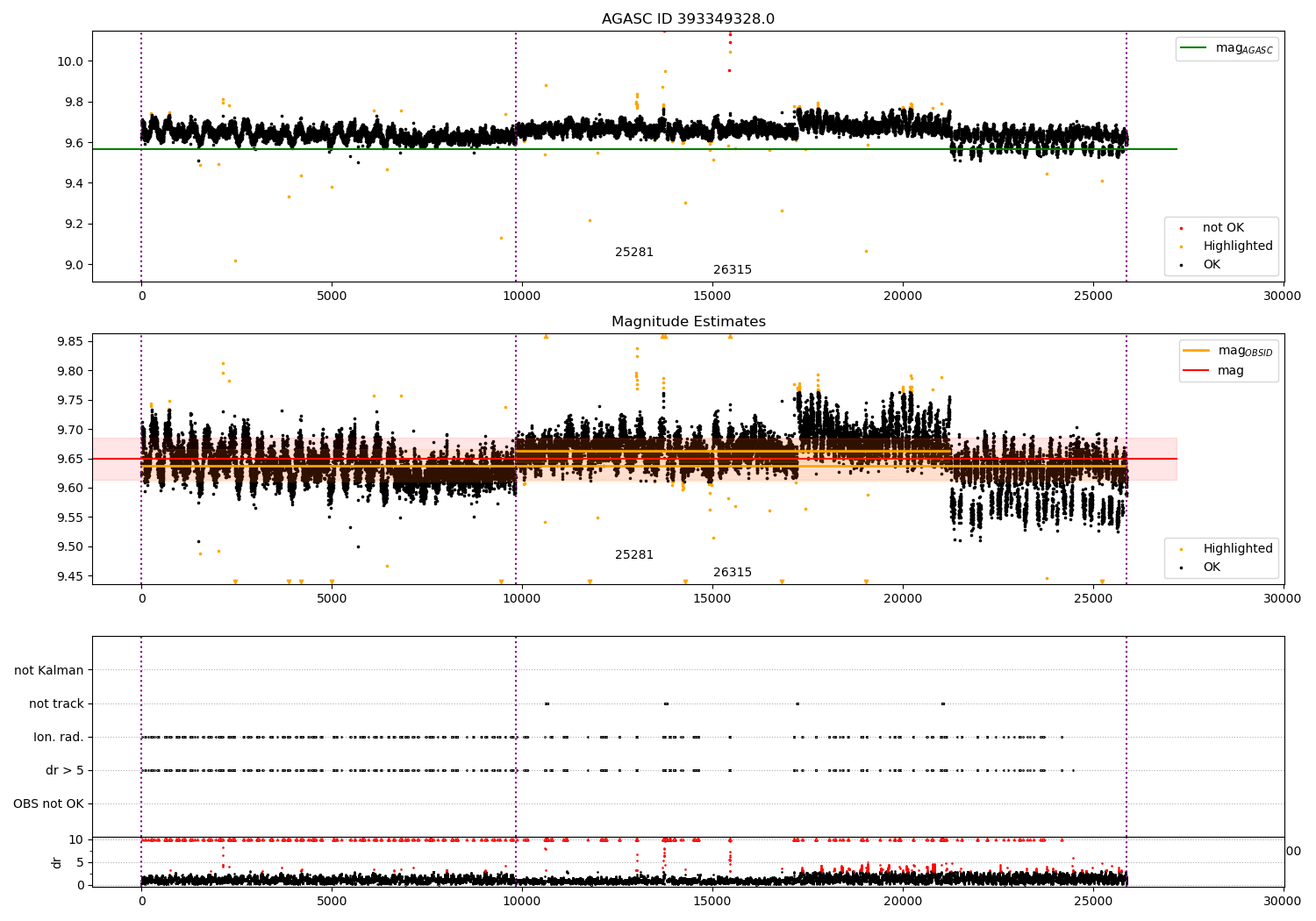Click x-axis tick 15000 under Magnitude Estimates plot

pos(712,598)
